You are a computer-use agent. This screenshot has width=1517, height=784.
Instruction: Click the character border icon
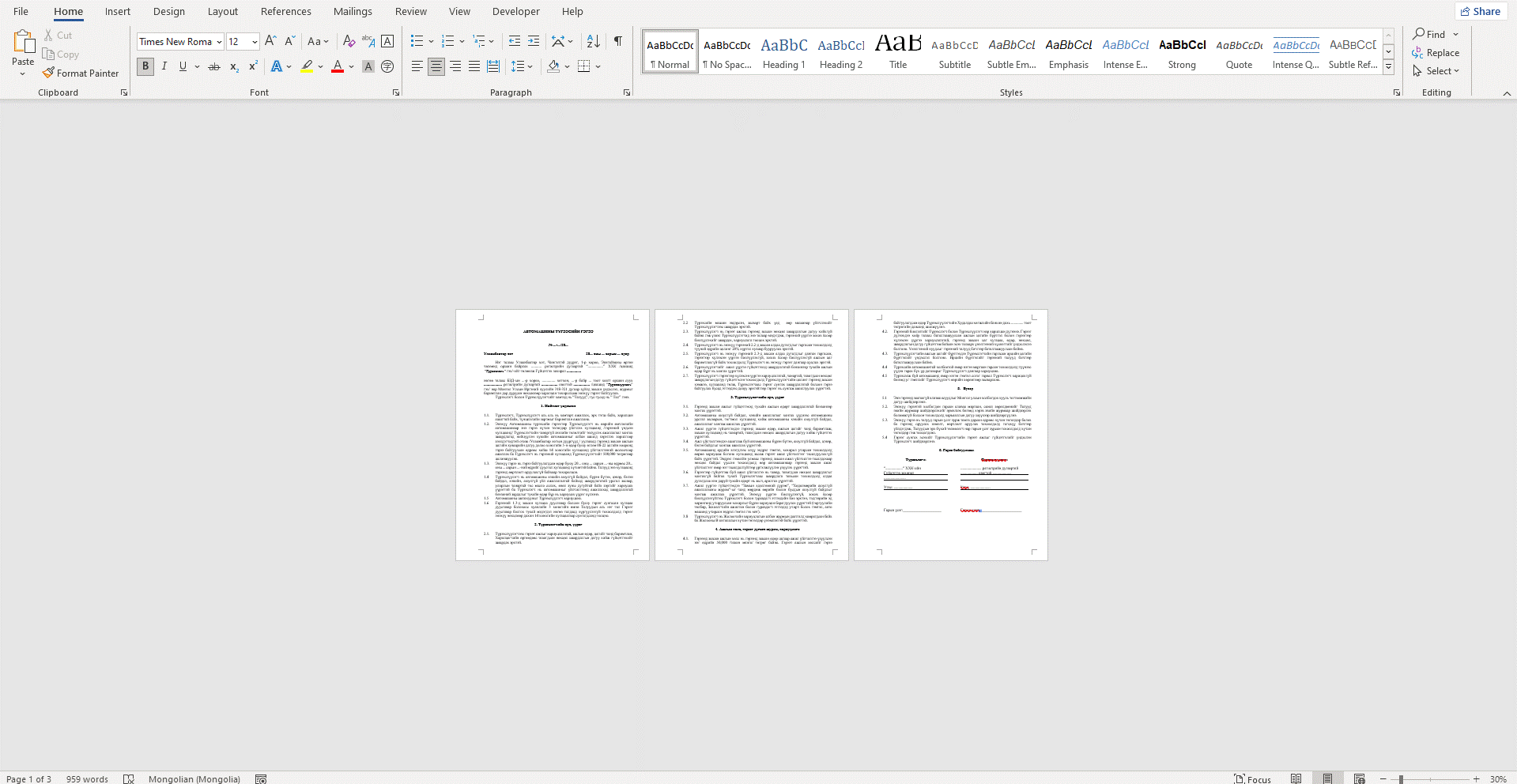click(x=387, y=41)
